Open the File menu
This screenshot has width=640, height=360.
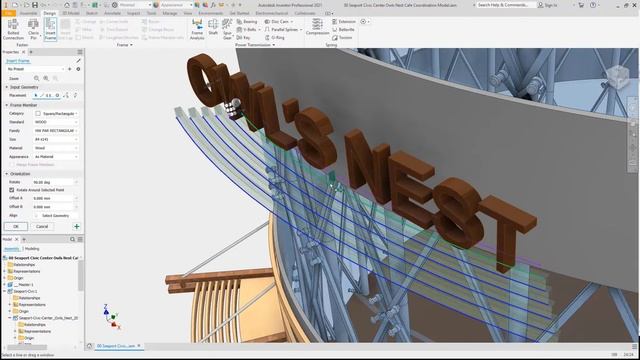click(x=8, y=13)
